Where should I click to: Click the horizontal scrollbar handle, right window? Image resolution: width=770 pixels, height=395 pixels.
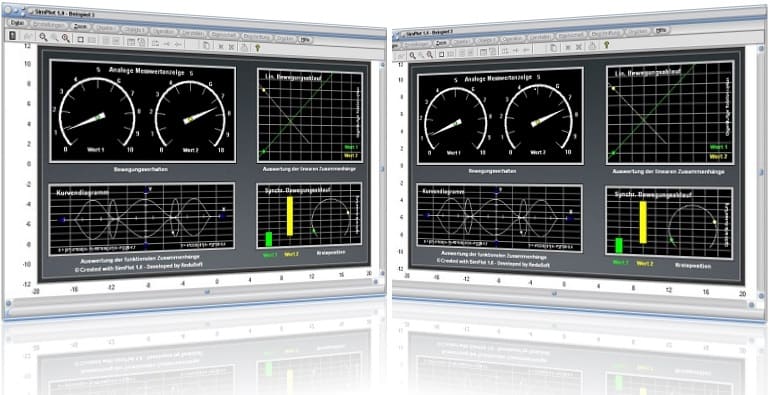pos(554,293)
